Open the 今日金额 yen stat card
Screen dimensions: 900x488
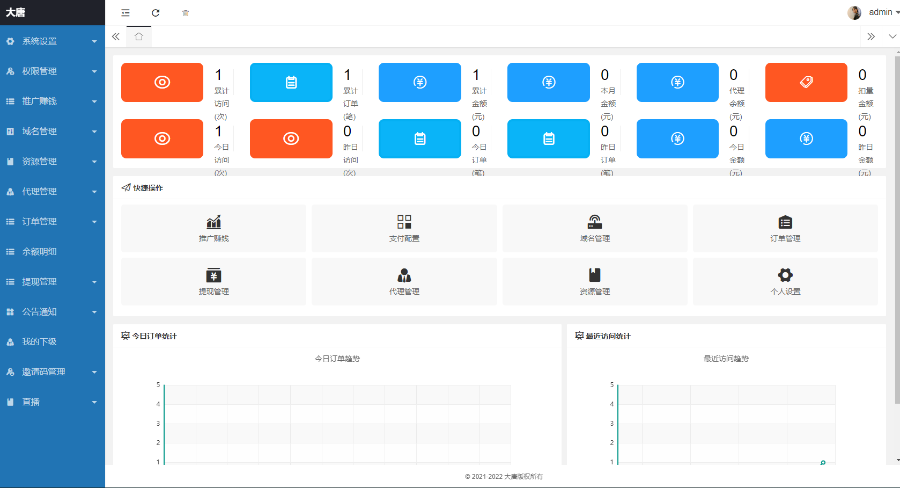(677, 138)
